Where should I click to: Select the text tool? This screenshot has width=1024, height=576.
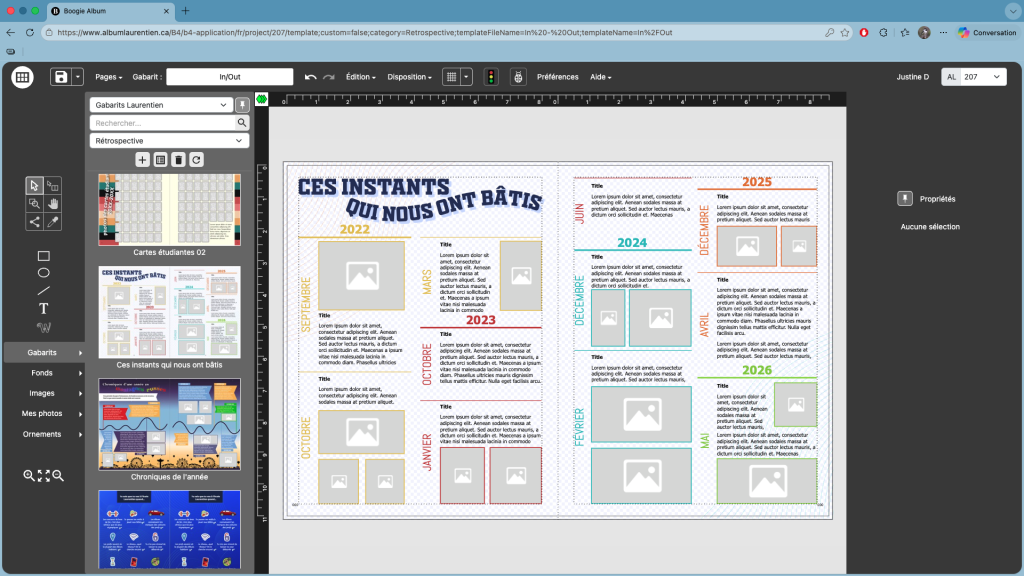[44, 308]
